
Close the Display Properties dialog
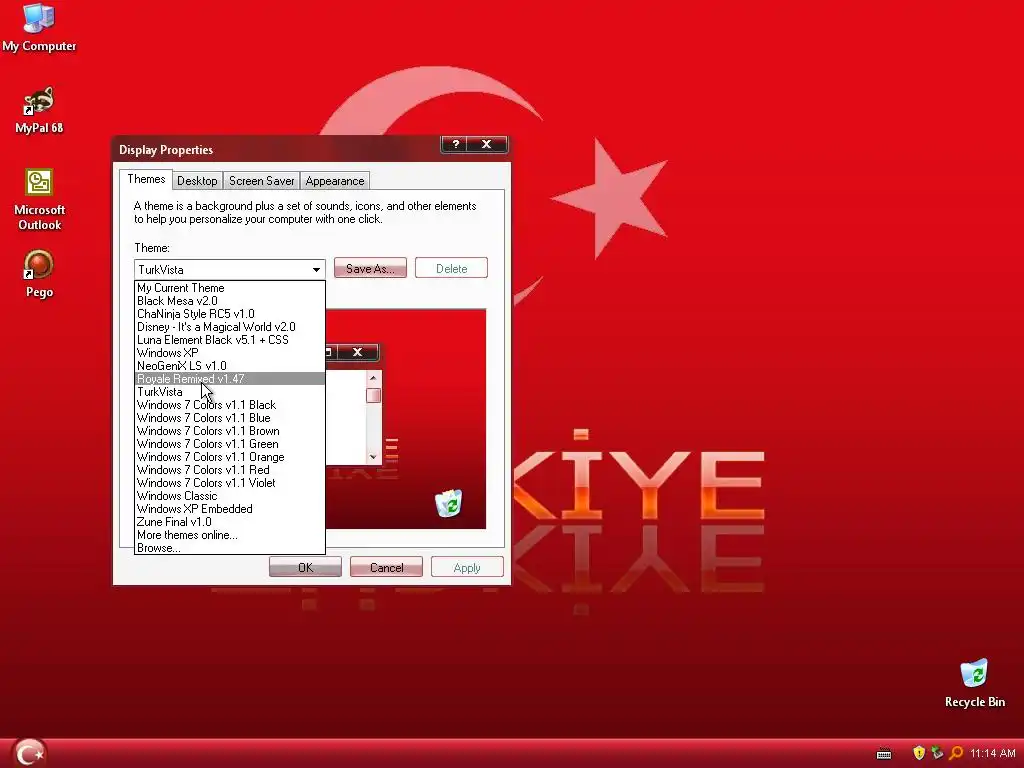coord(487,144)
